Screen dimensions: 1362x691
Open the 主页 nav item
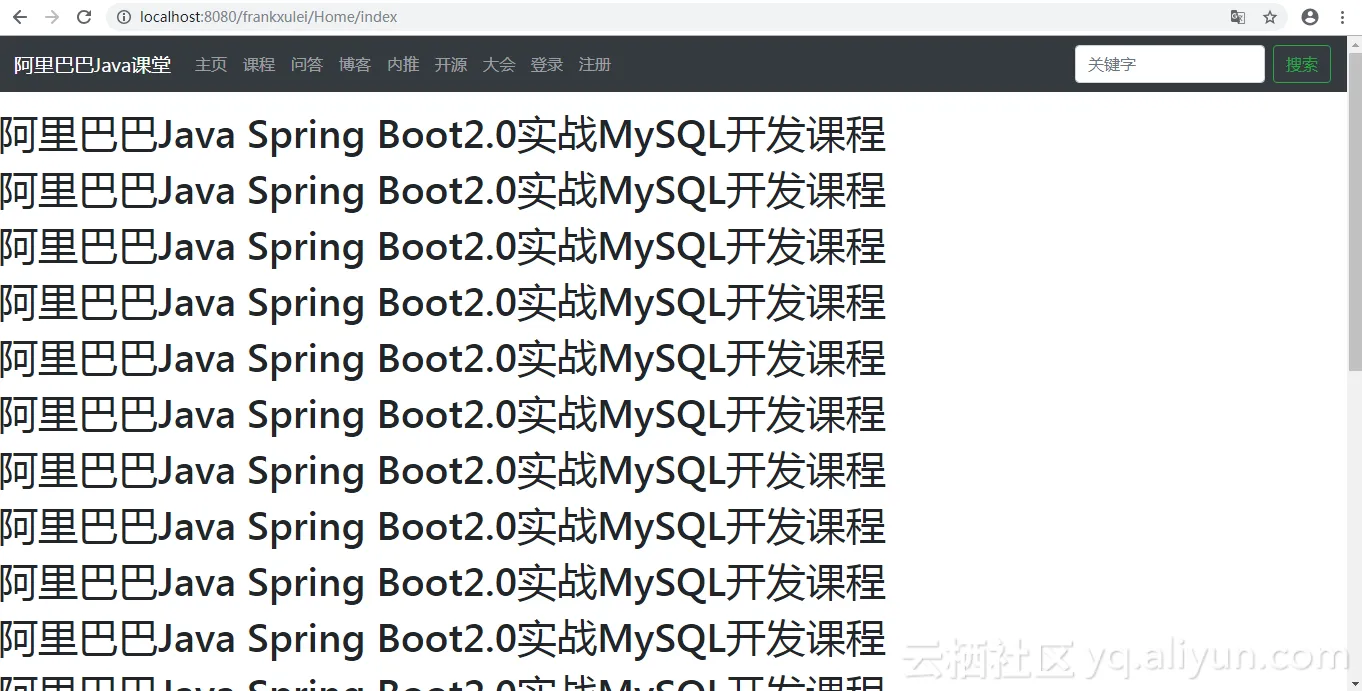click(x=211, y=65)
